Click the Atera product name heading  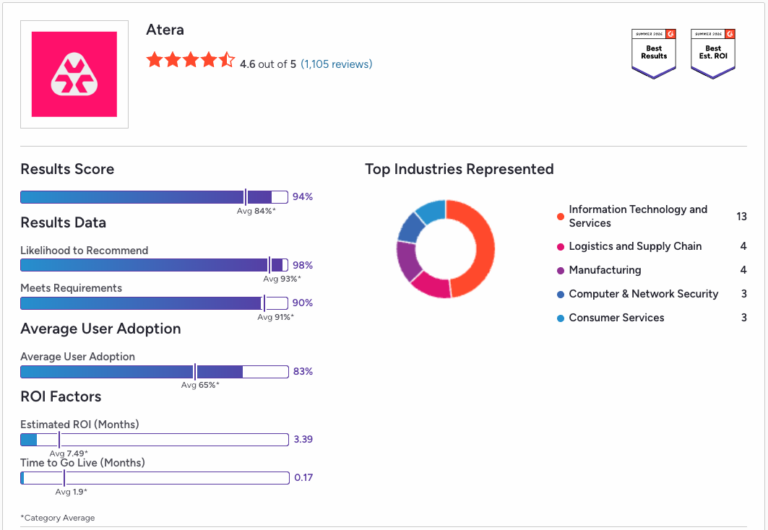coord(165,30)
